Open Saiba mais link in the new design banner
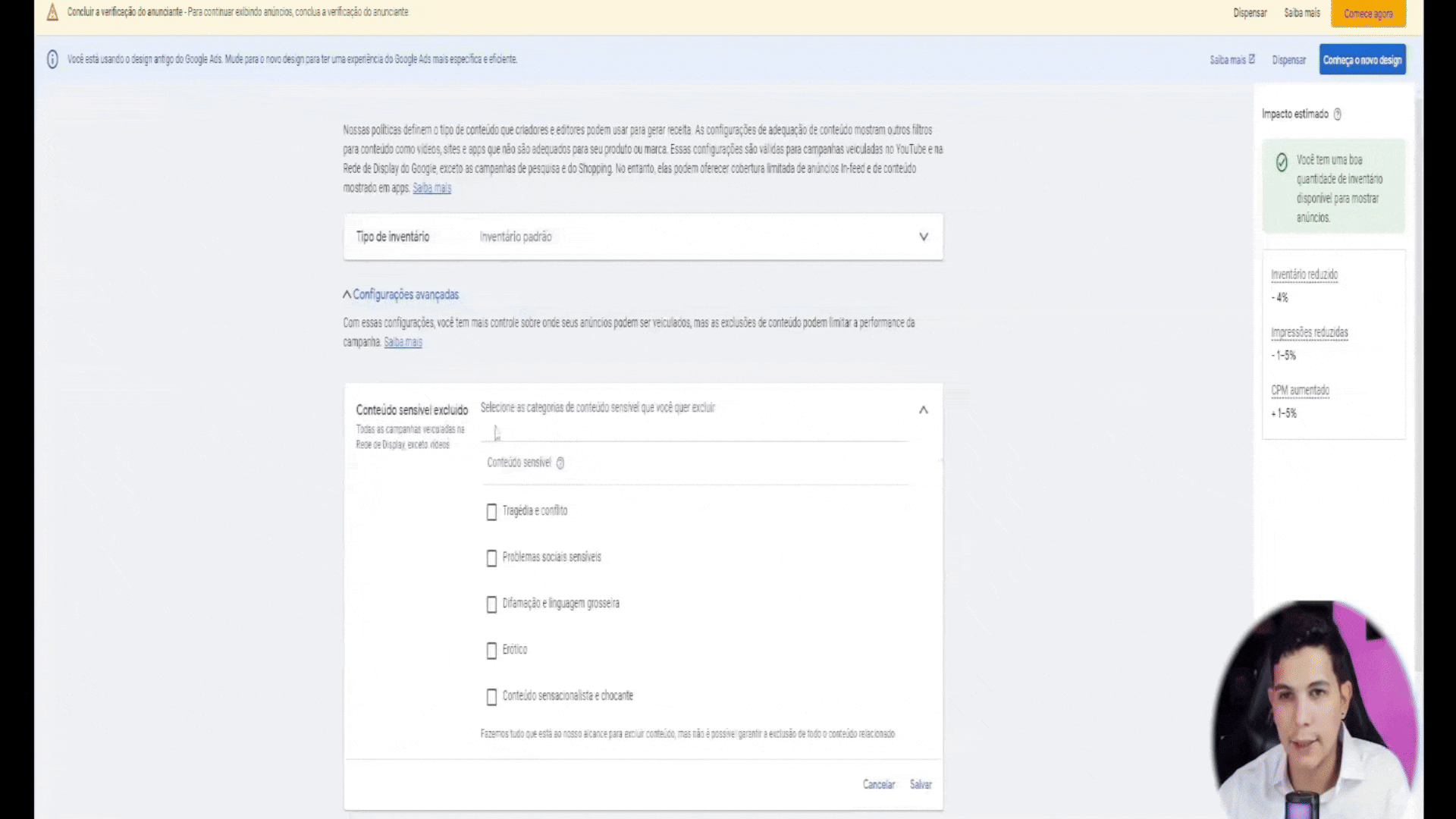Viewport: 1456px width, 819px height. pos(1232,59)
